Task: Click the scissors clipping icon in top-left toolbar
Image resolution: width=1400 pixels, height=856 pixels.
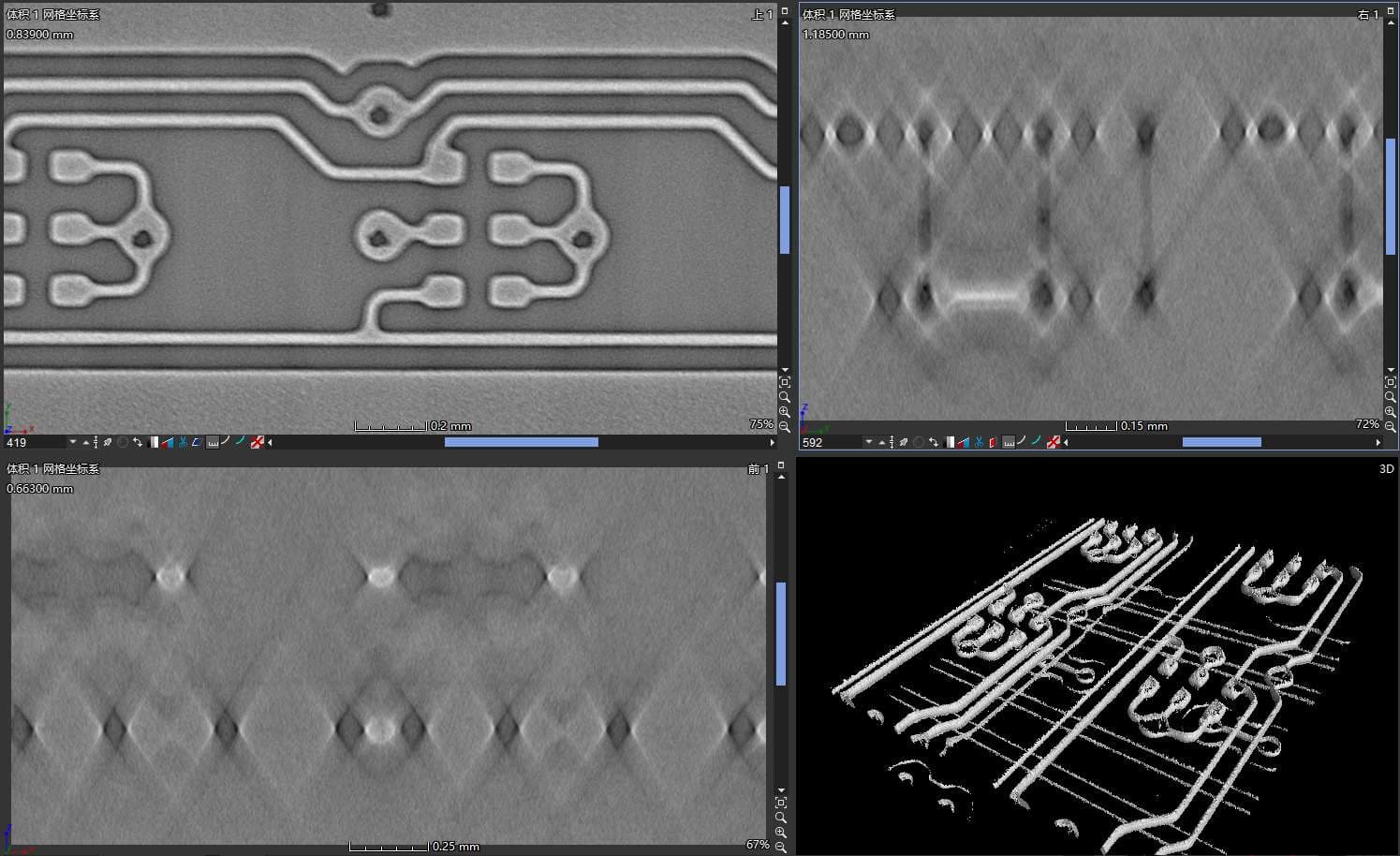Action: click(x=183, y=442)
